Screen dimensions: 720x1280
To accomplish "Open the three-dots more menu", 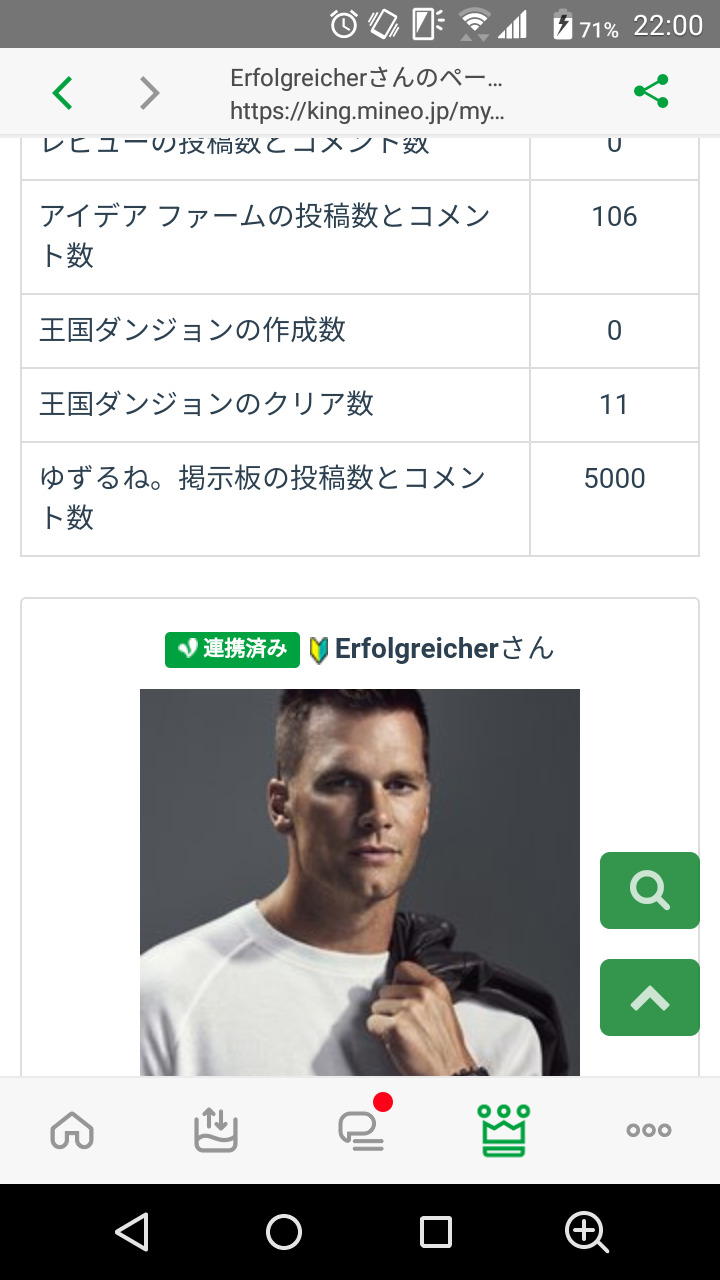I will 648,1131.
